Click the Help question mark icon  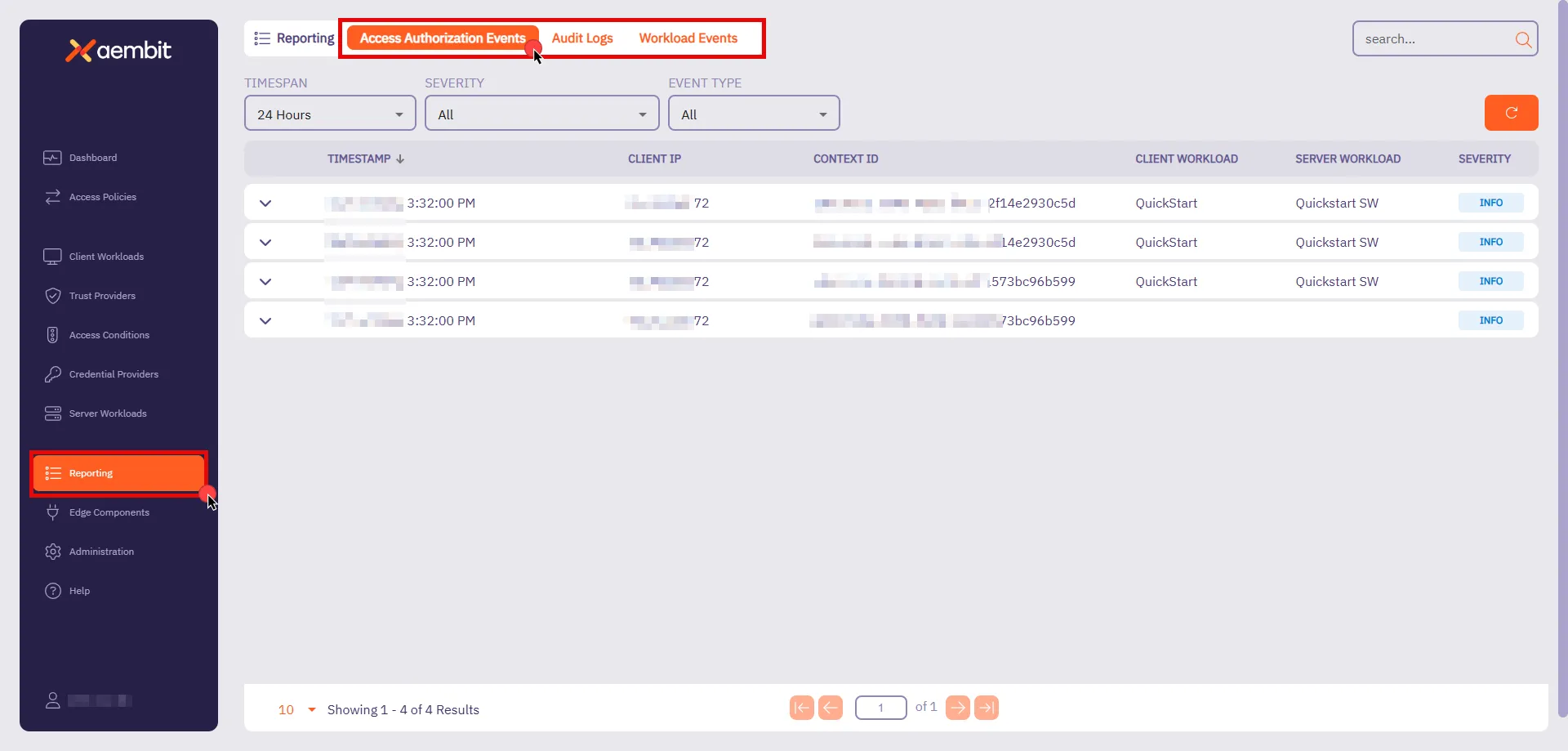pos(53,591)
